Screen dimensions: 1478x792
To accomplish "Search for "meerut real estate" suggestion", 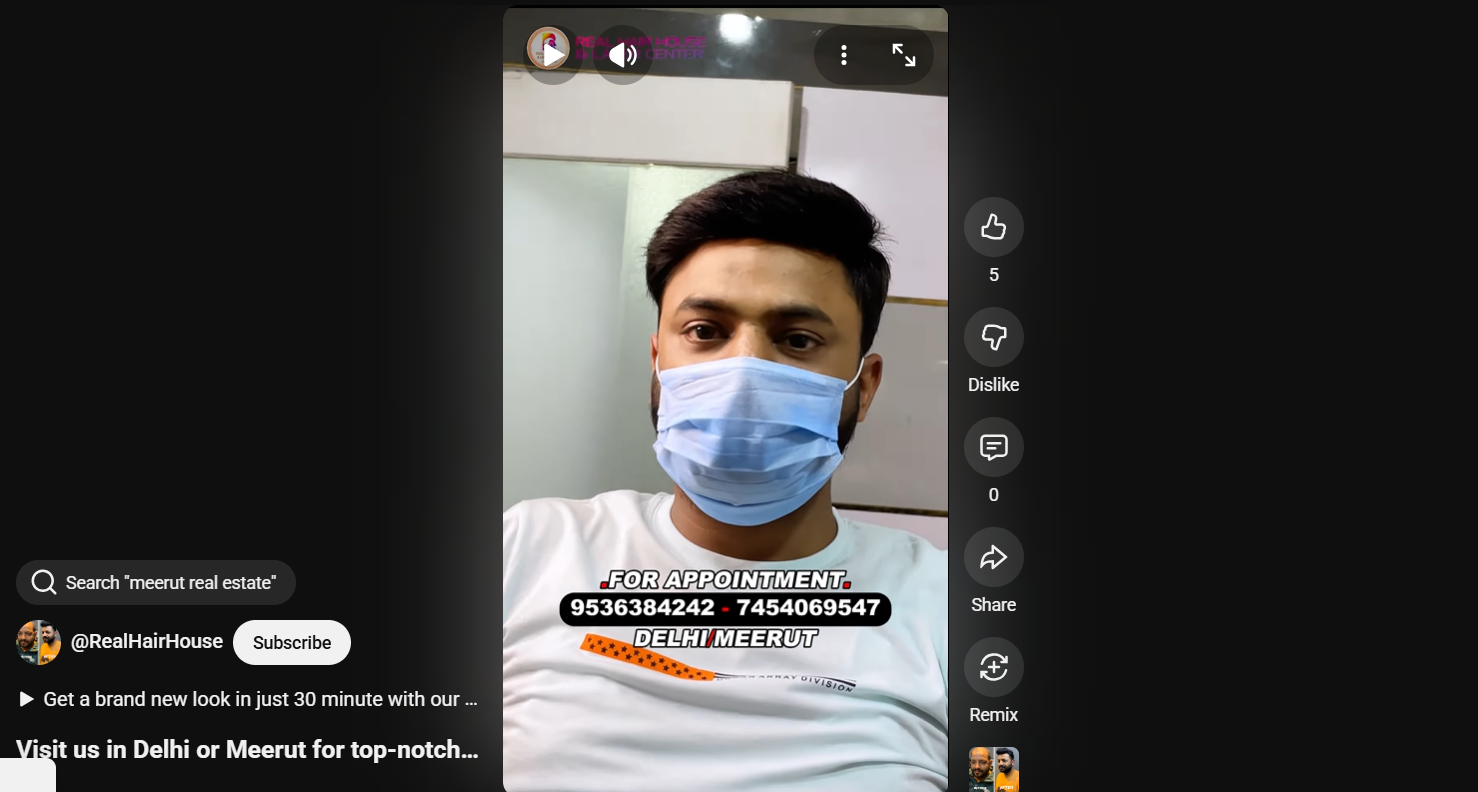I will tap(170, 583).
